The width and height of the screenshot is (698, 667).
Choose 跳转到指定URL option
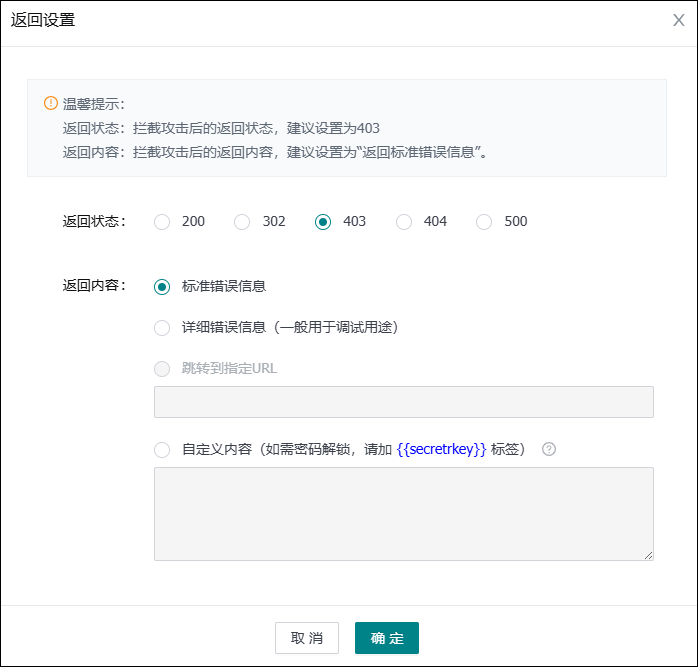(x=162, y=369)
